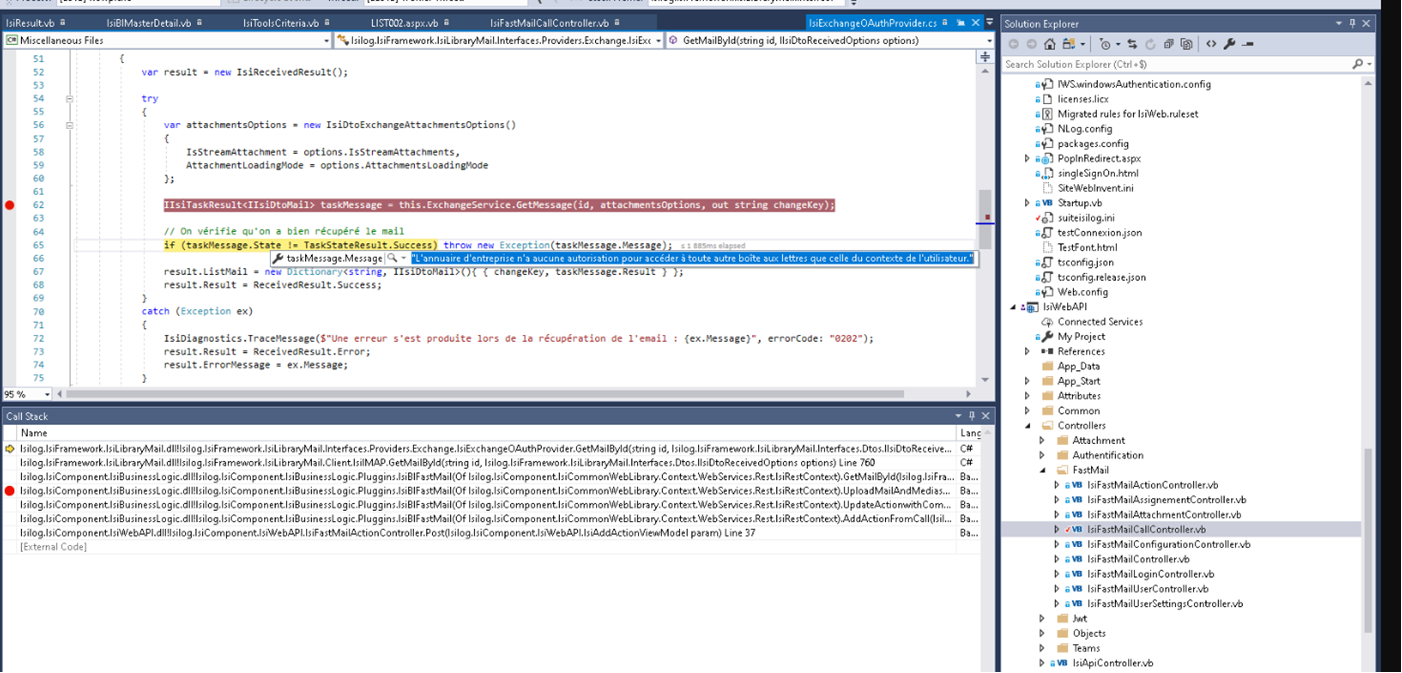Click the Back navigation button in Solution Explorer

(1015, 43)
